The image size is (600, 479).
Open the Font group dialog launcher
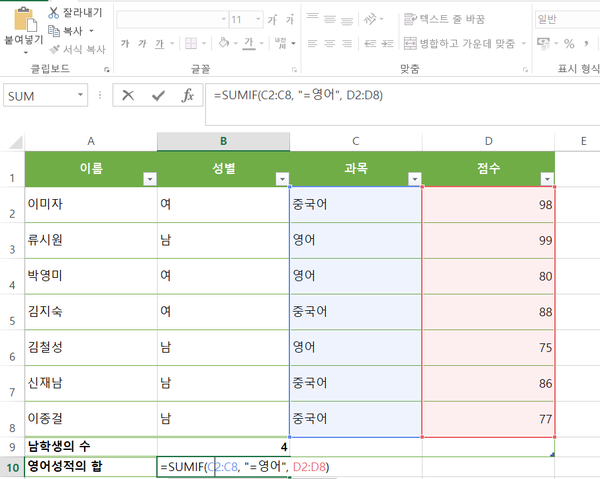point(294,70)
